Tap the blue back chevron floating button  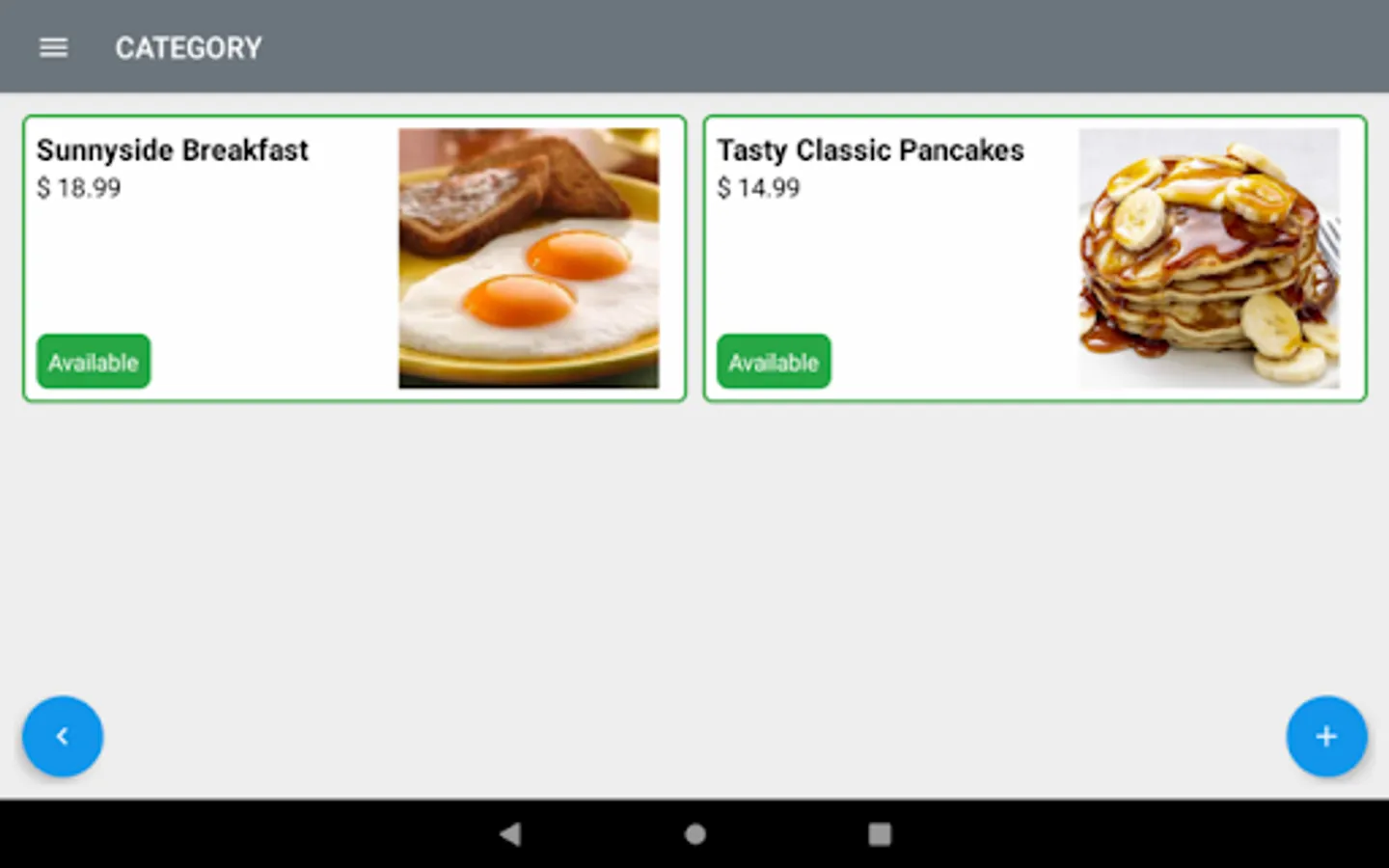click(63, 737)
